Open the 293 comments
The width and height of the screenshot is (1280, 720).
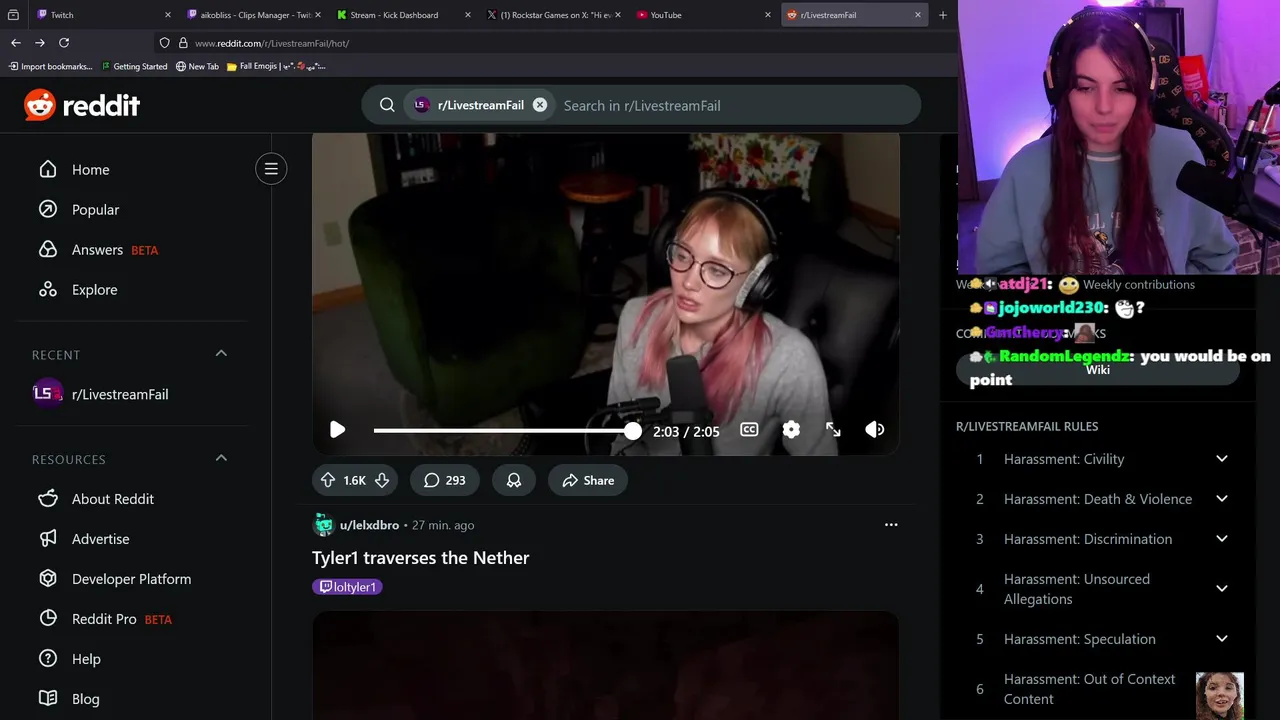point(444,481)
